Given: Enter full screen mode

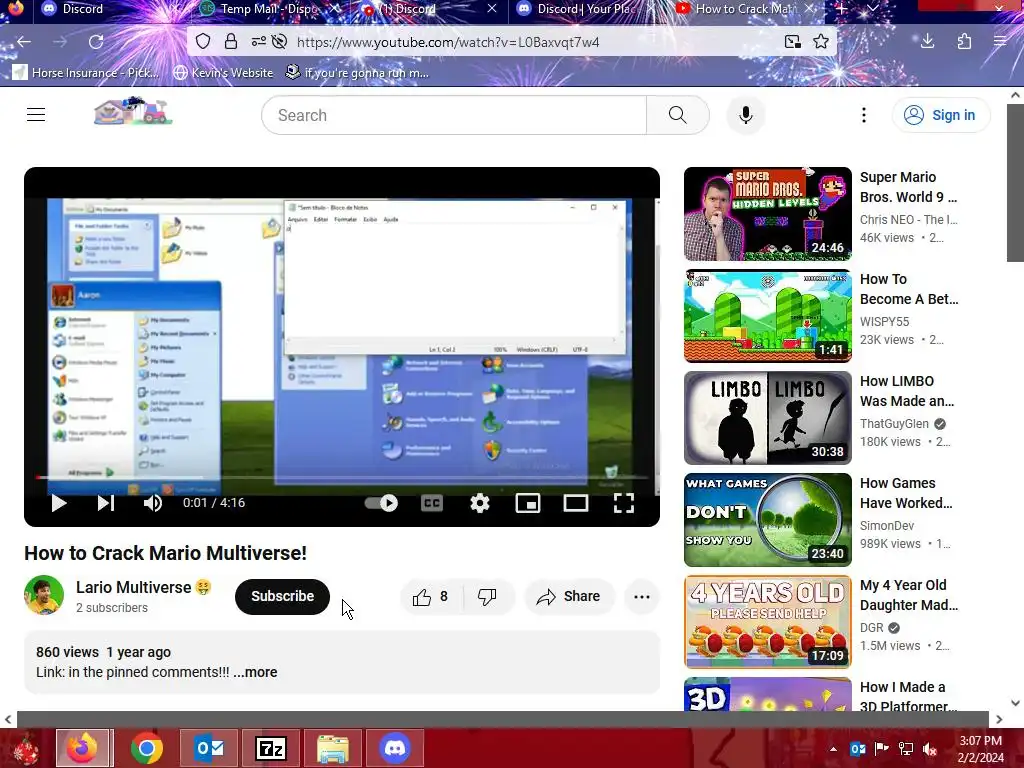Looking at the screenshot, I should [x=624, y=503].
